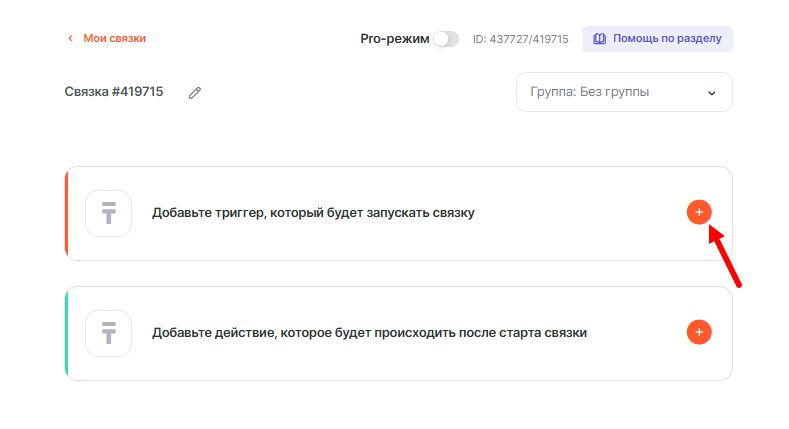Click the Pro-режим label text
The height and width of the screenshot is (429, 789).
click(x=394, y=39)
